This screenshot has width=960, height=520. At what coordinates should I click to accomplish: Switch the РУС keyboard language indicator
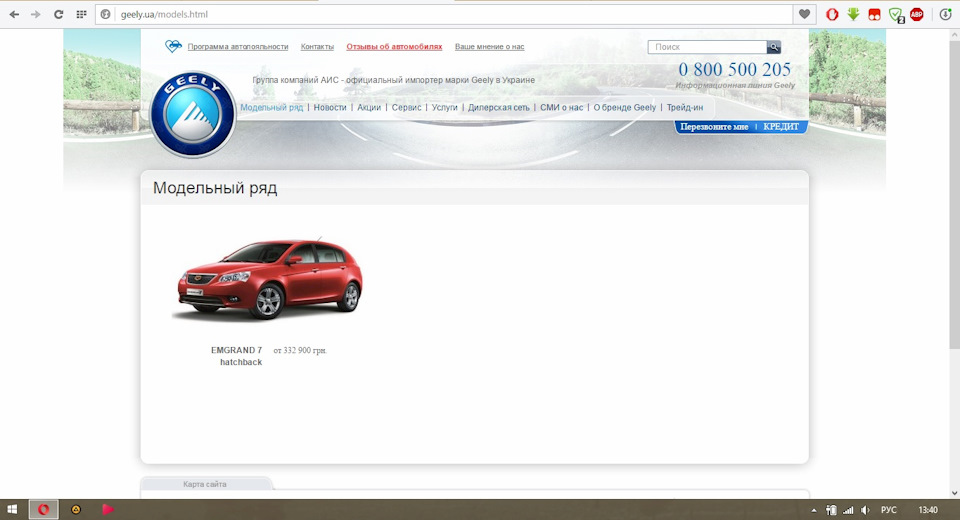tap(888, 510)
